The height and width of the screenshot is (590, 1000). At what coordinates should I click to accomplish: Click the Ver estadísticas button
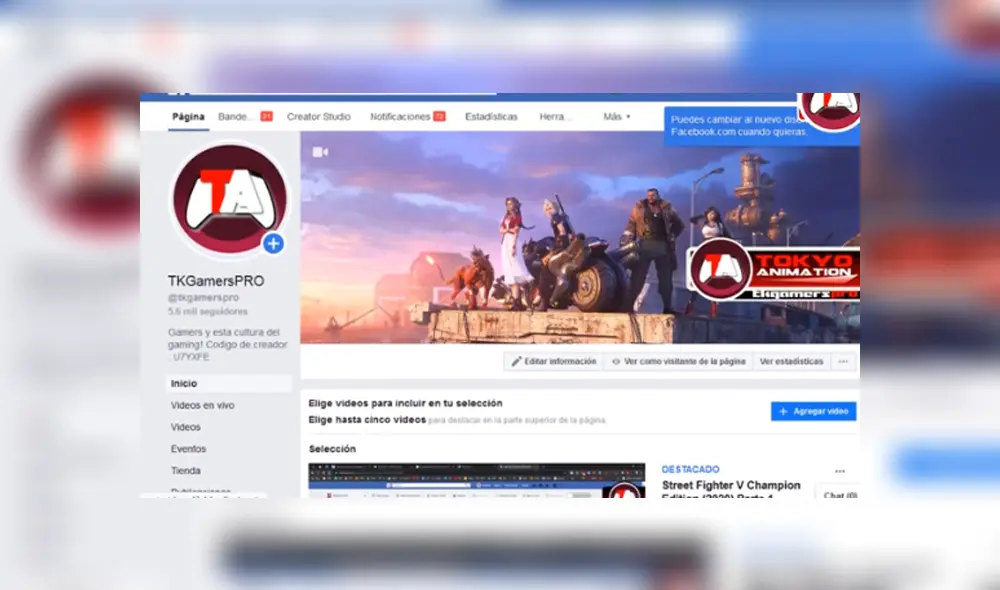(x=793, y=361)
